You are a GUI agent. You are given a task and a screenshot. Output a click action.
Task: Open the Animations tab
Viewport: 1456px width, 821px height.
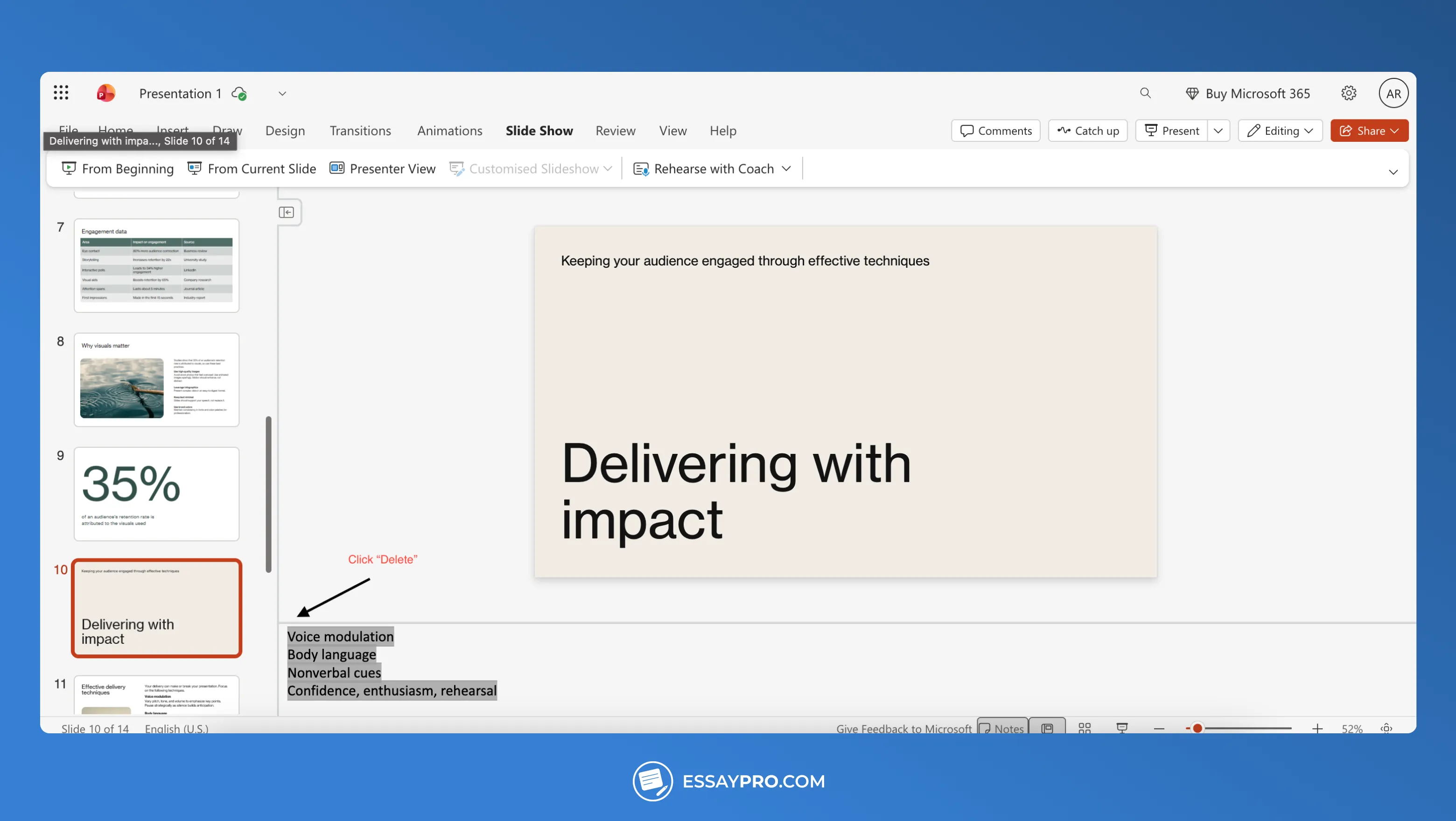pos(449,131)
